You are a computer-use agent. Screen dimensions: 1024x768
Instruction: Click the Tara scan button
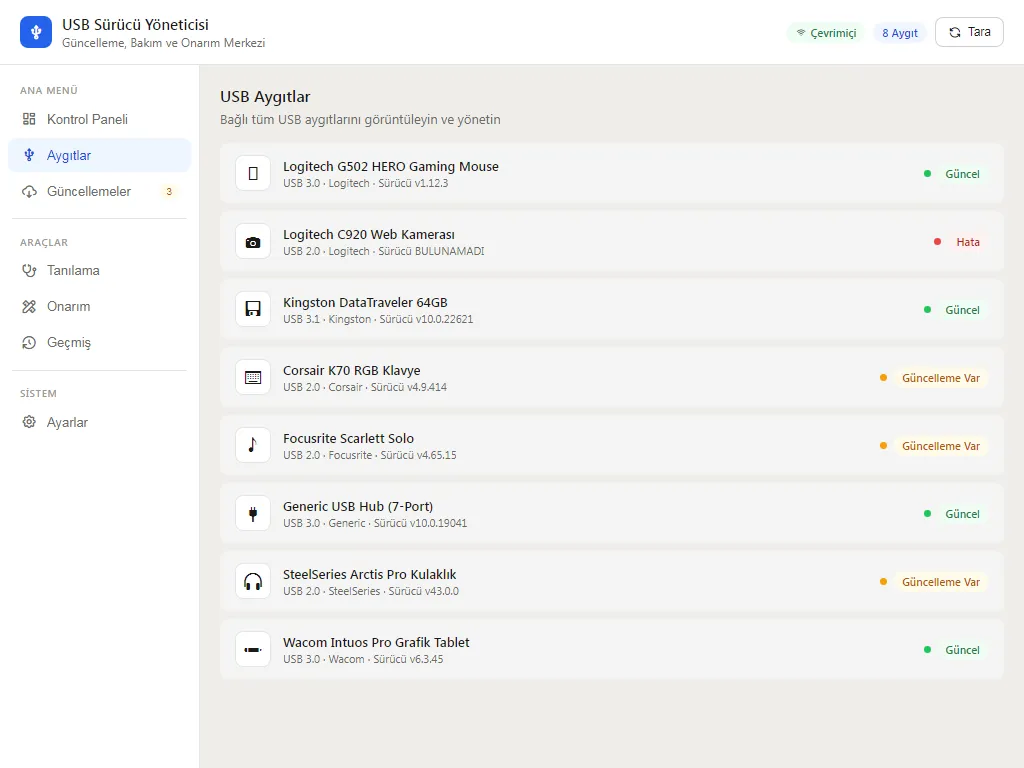click(x=969, y=32)
